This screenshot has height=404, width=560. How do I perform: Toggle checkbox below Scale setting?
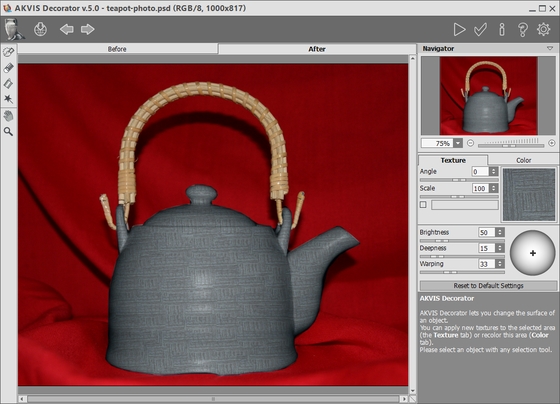point(423,205)
